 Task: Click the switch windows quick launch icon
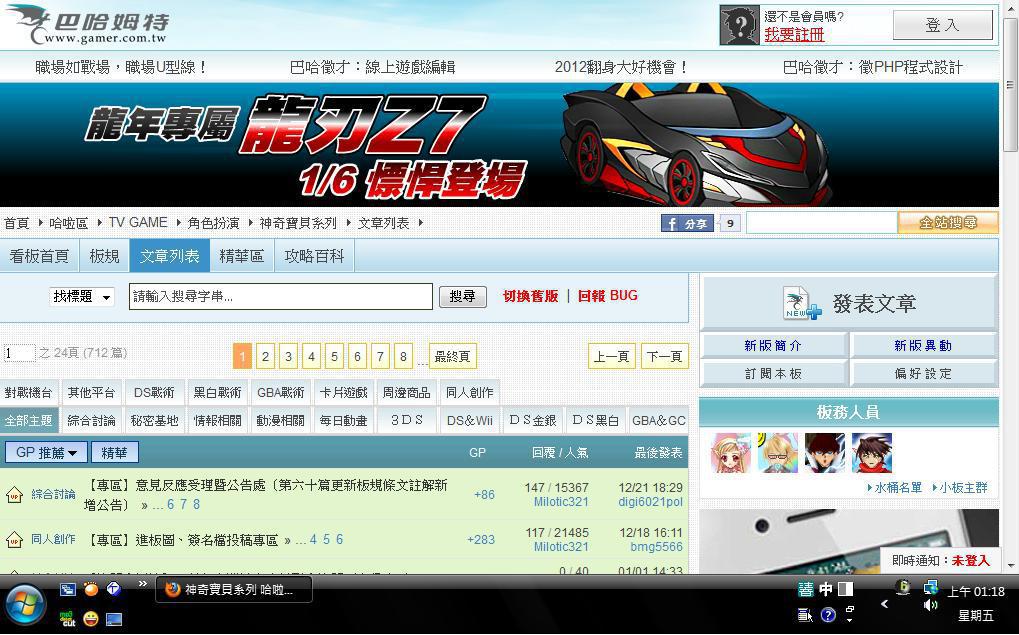68,590
